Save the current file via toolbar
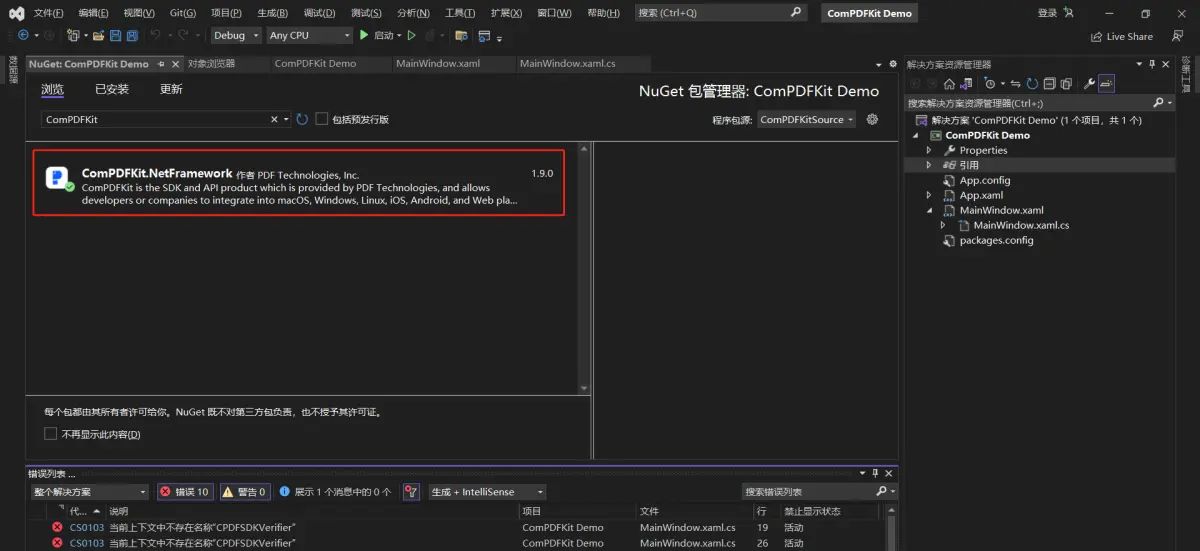Image resolution: width=1200 pixels, height=551 pixels. click(x=115, y=35)
